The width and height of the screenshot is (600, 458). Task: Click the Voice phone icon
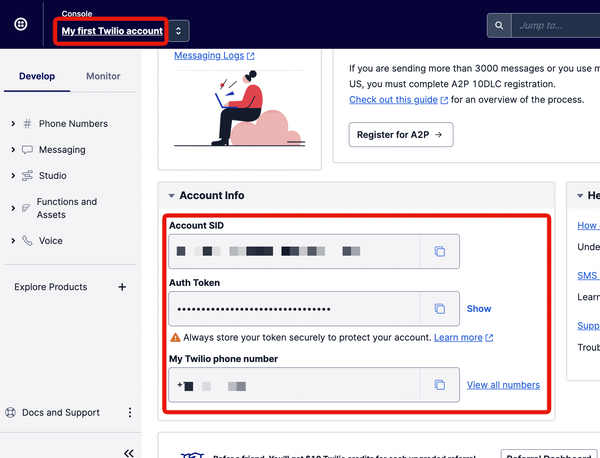(27, 241)
